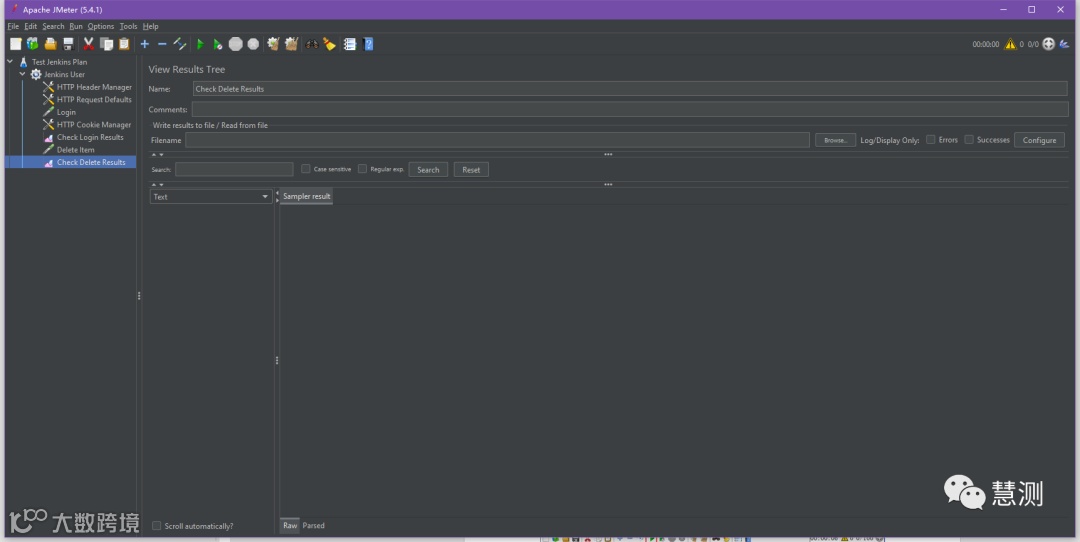This screenshot has height=542, width=1080.
Task: Open Help via question mark icon
Action: point(368,44)
